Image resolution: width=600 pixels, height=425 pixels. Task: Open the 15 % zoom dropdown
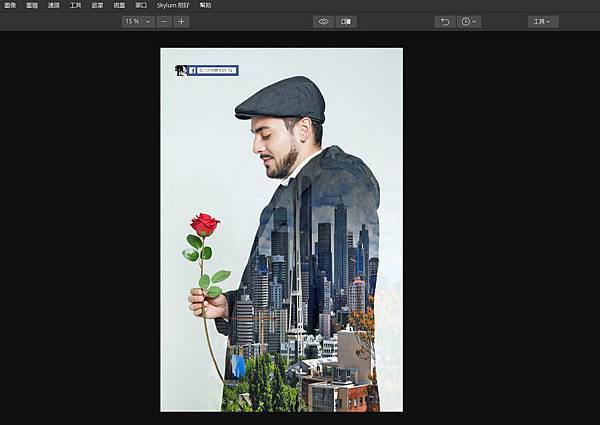click(x=137, y=21)
